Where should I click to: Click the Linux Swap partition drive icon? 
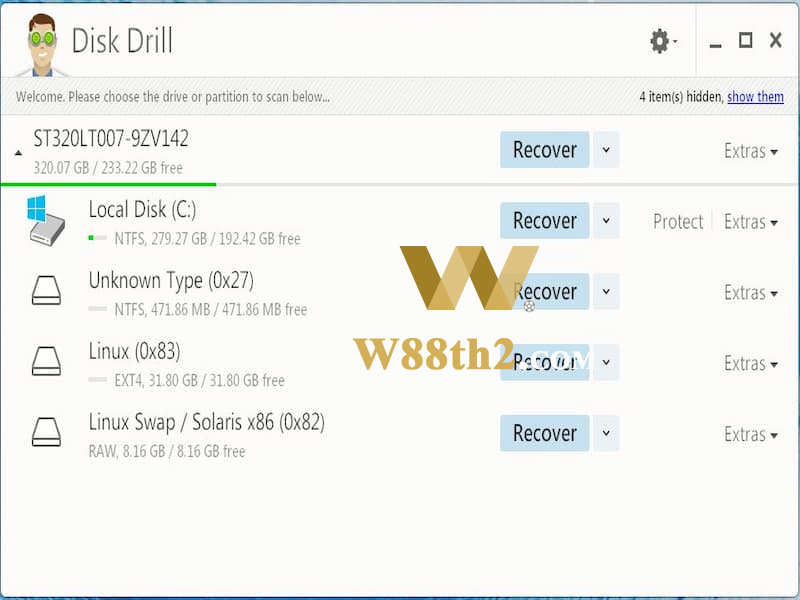pos(46,432)
